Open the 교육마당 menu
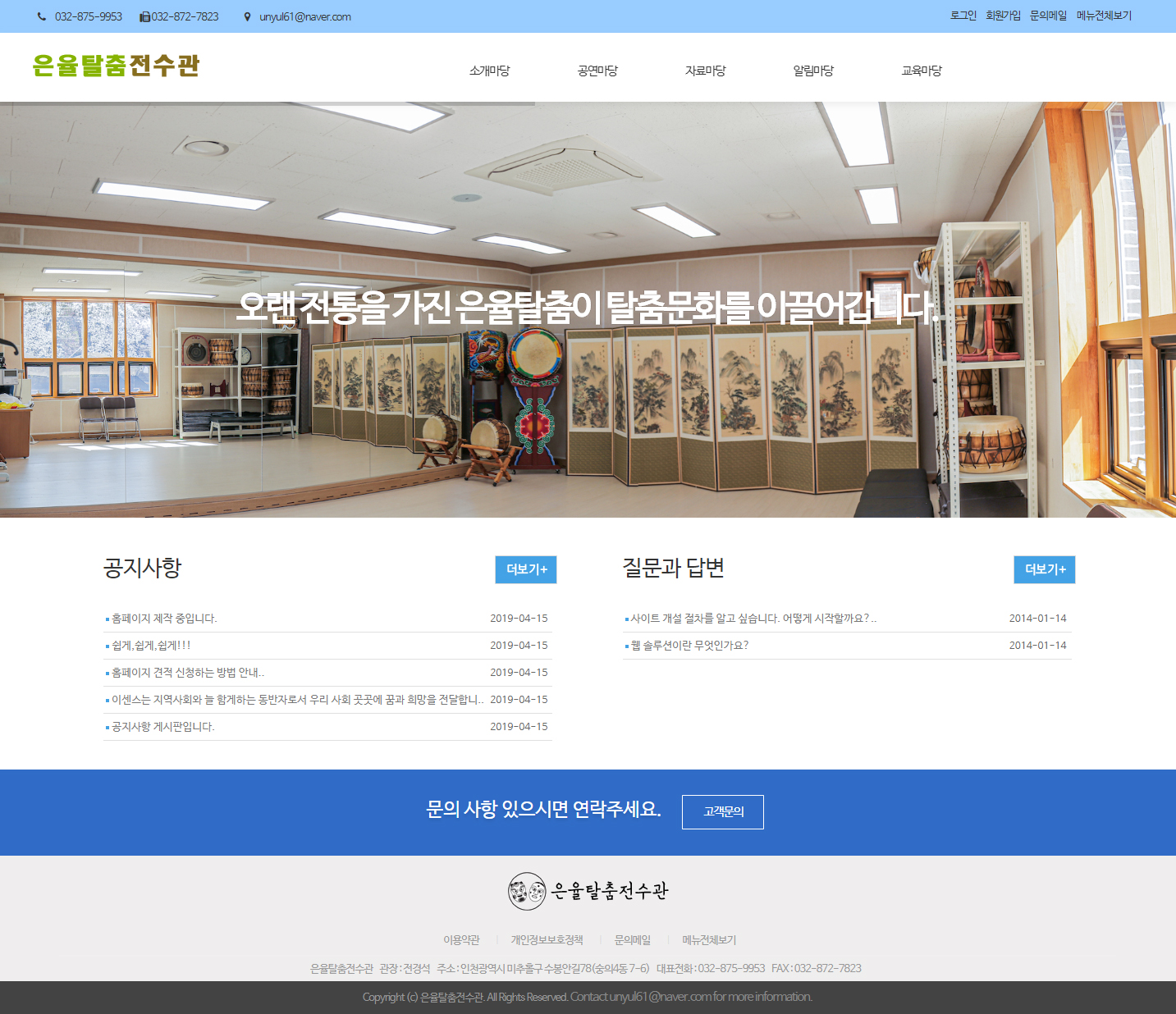Image resolution: width=1176 pixels, height=1014 pixels. [x=922, y=71]
